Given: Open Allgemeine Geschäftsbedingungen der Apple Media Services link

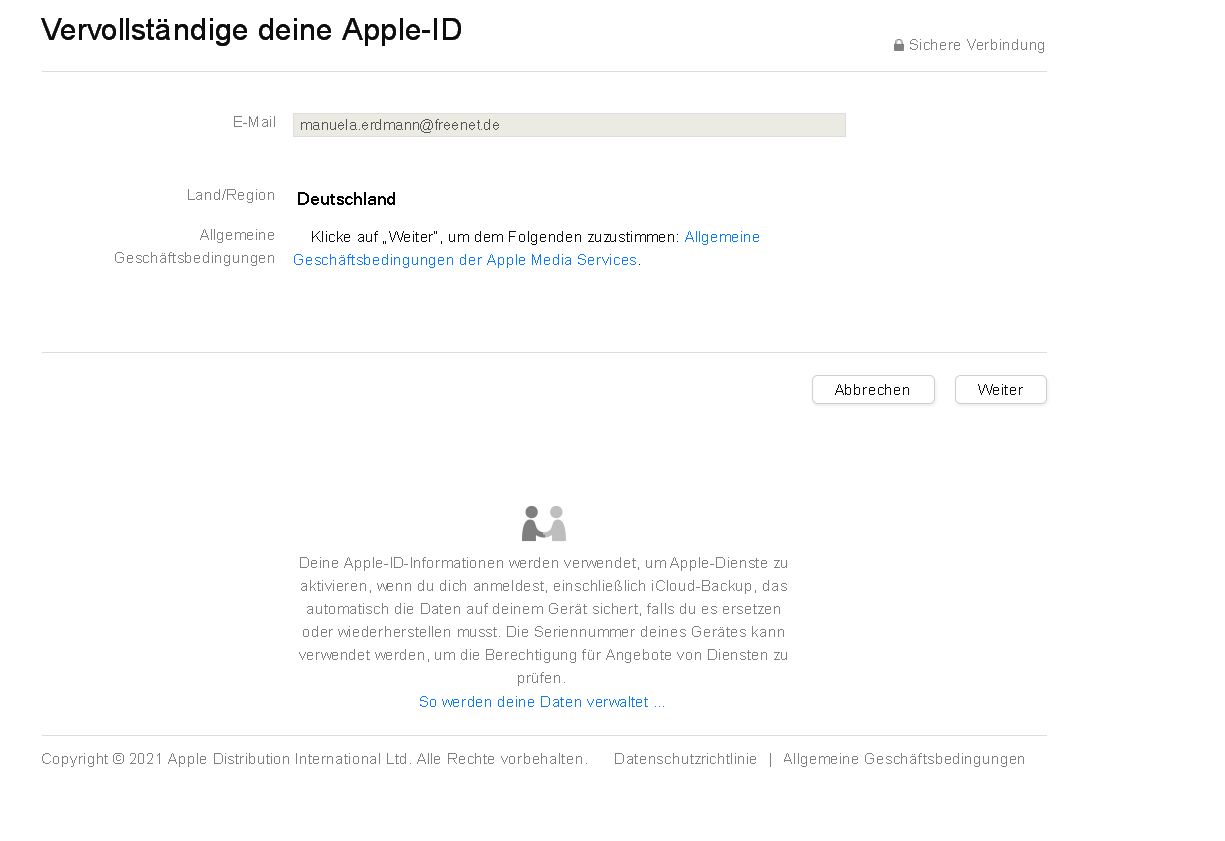Looking at the screenshot, I should coord(526,249).
